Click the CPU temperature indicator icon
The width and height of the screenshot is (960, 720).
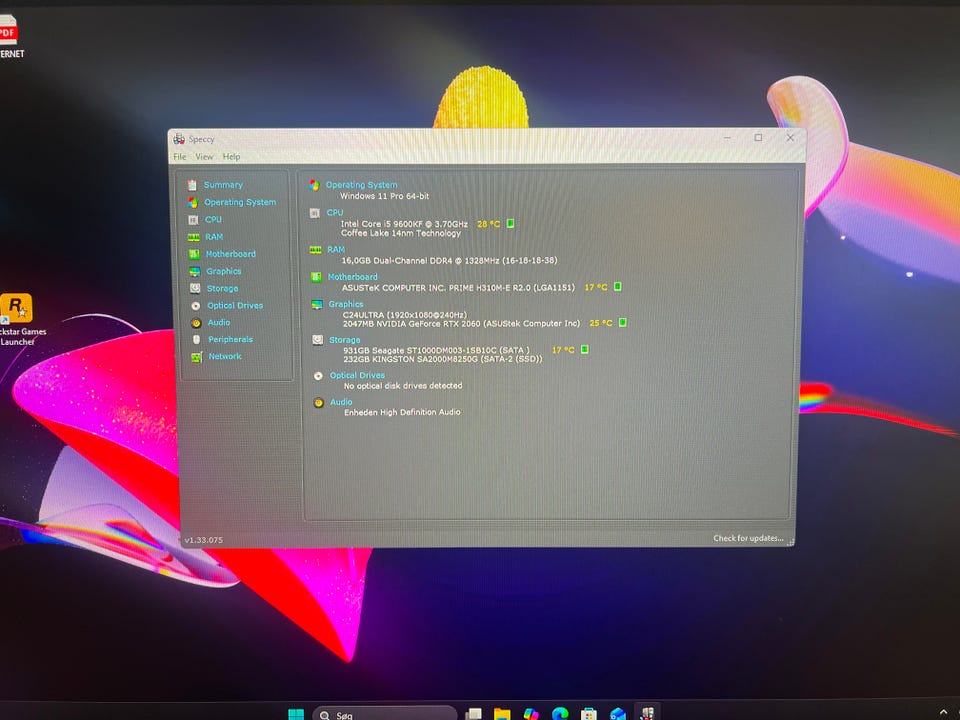pos(511,223)
